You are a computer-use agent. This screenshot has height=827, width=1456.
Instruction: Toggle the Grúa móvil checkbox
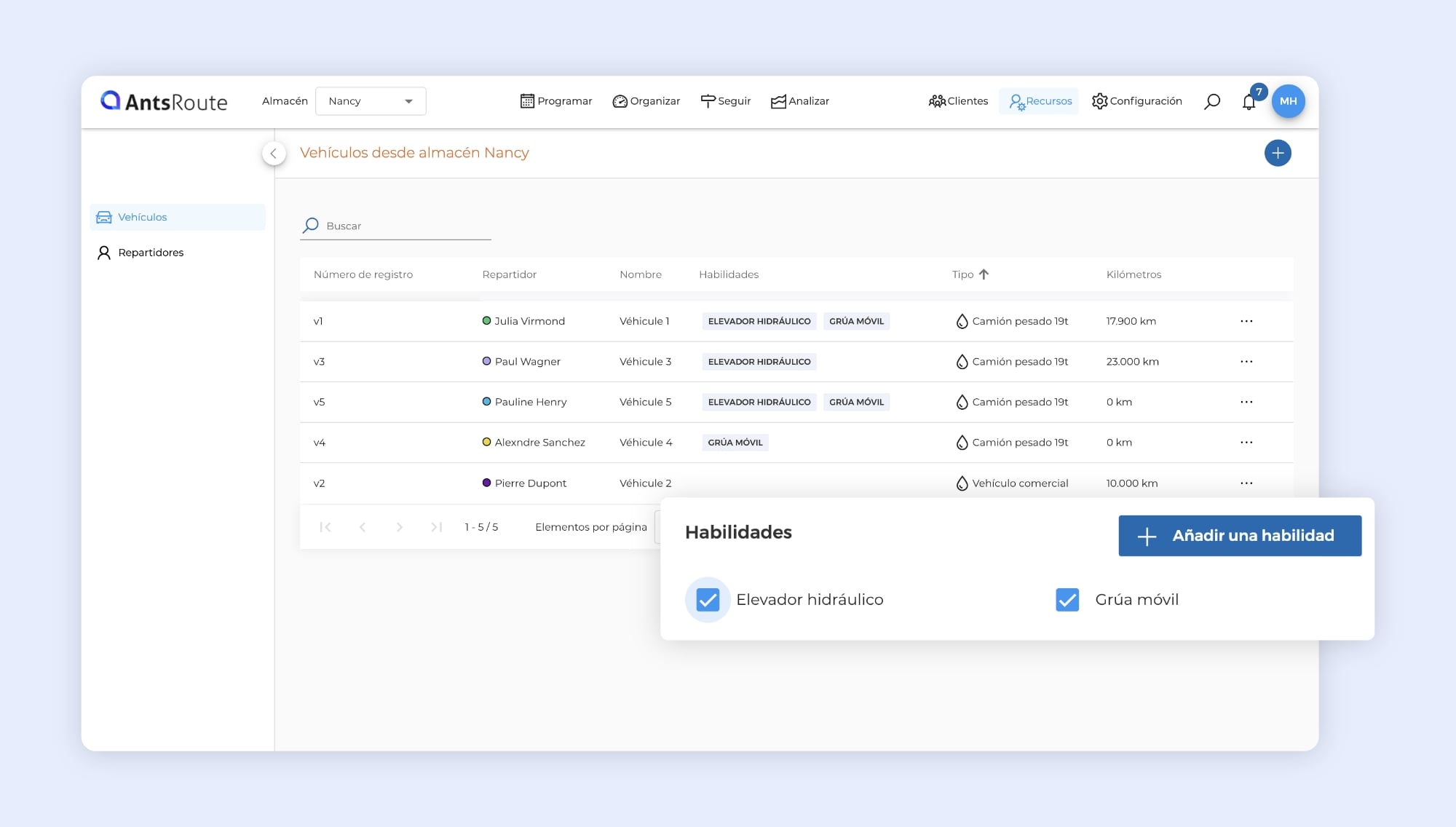click(x=1067, y=600)
